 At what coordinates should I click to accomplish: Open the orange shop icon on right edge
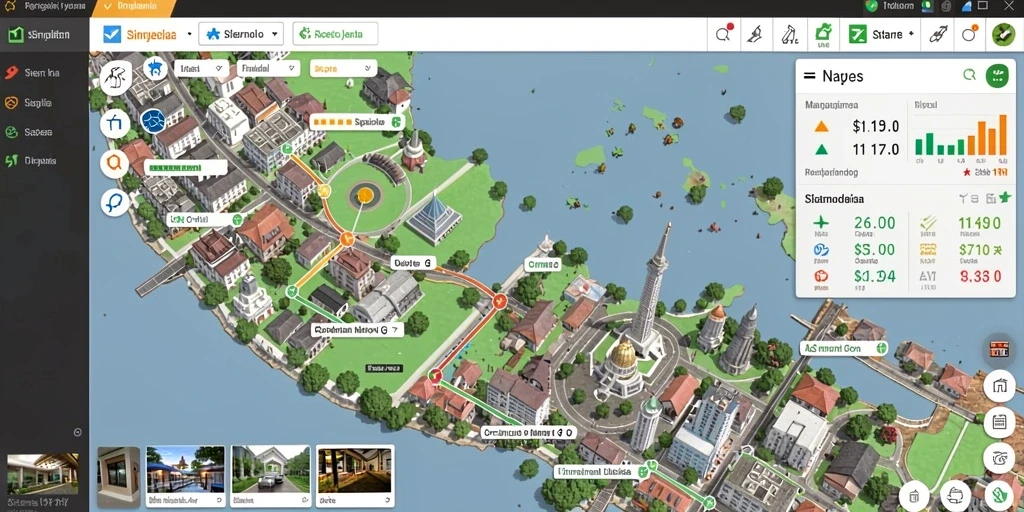[x=998, y=349]
